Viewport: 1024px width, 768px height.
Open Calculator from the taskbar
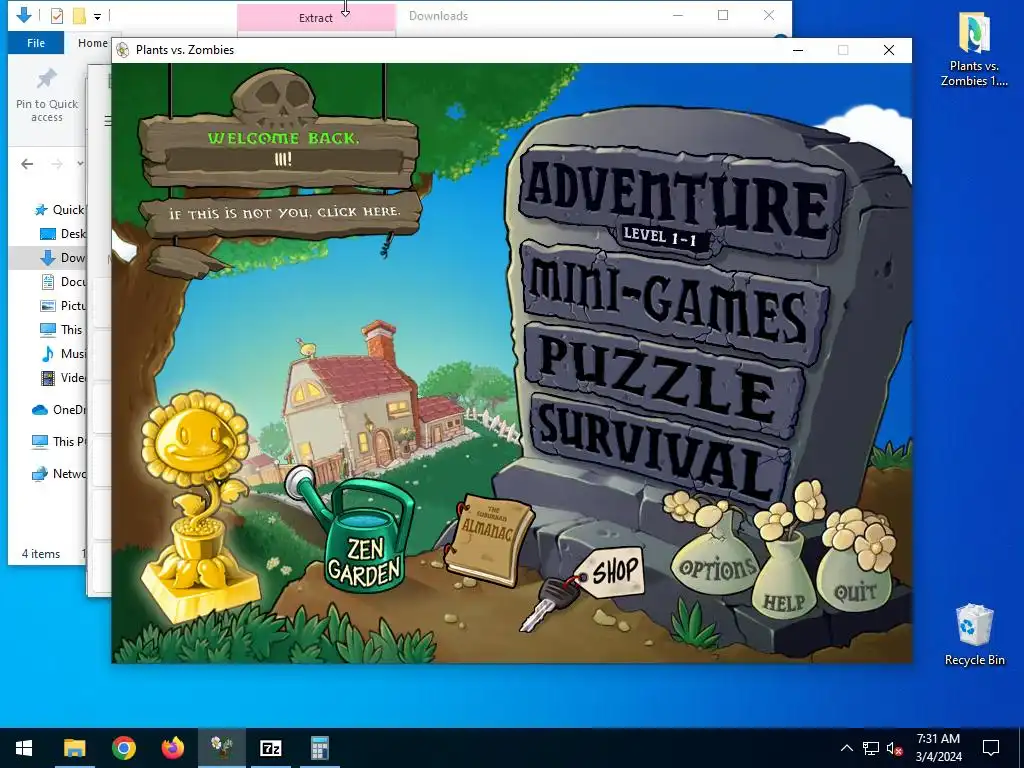coord(319,748)
